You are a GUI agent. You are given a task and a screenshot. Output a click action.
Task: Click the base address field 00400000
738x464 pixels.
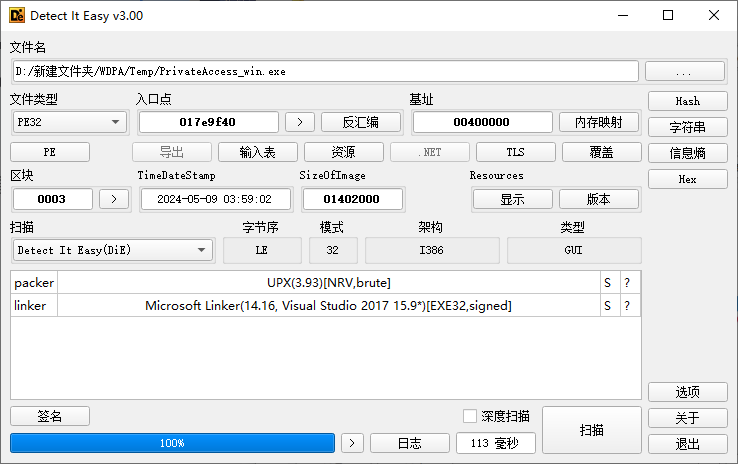point(482,122)
